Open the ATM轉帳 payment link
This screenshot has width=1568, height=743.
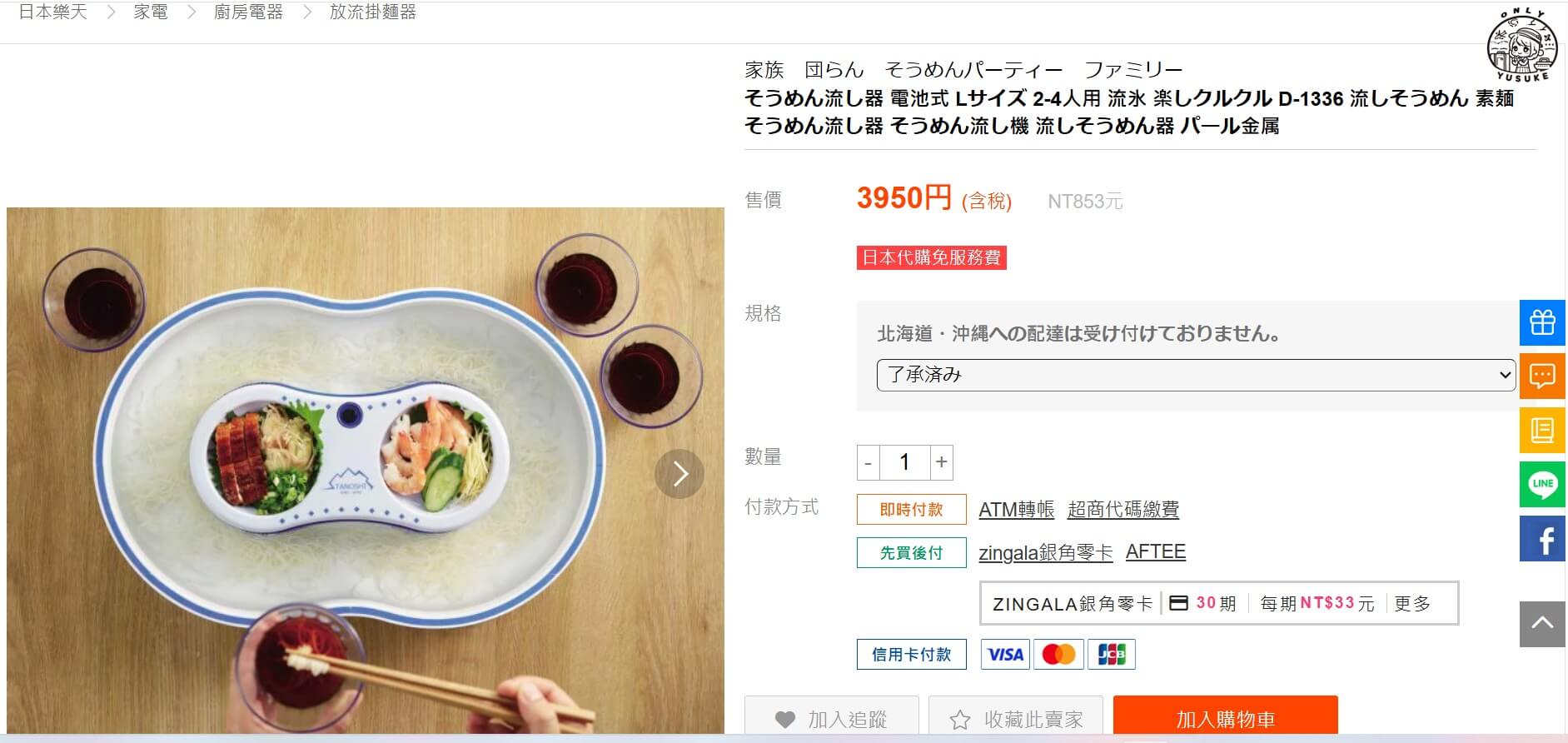coord(1016,509)
